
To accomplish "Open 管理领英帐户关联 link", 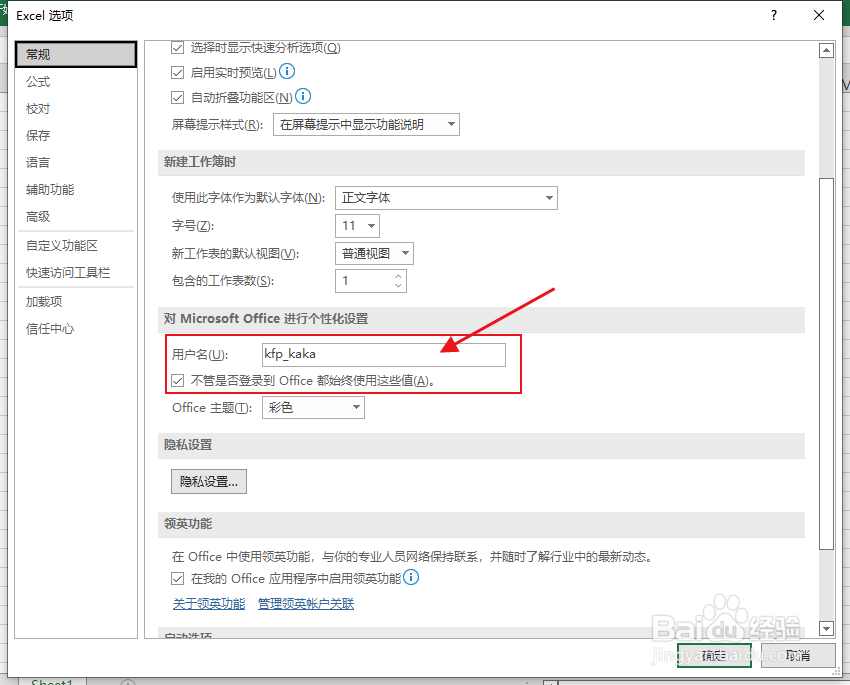I will [x=306, y=604].
